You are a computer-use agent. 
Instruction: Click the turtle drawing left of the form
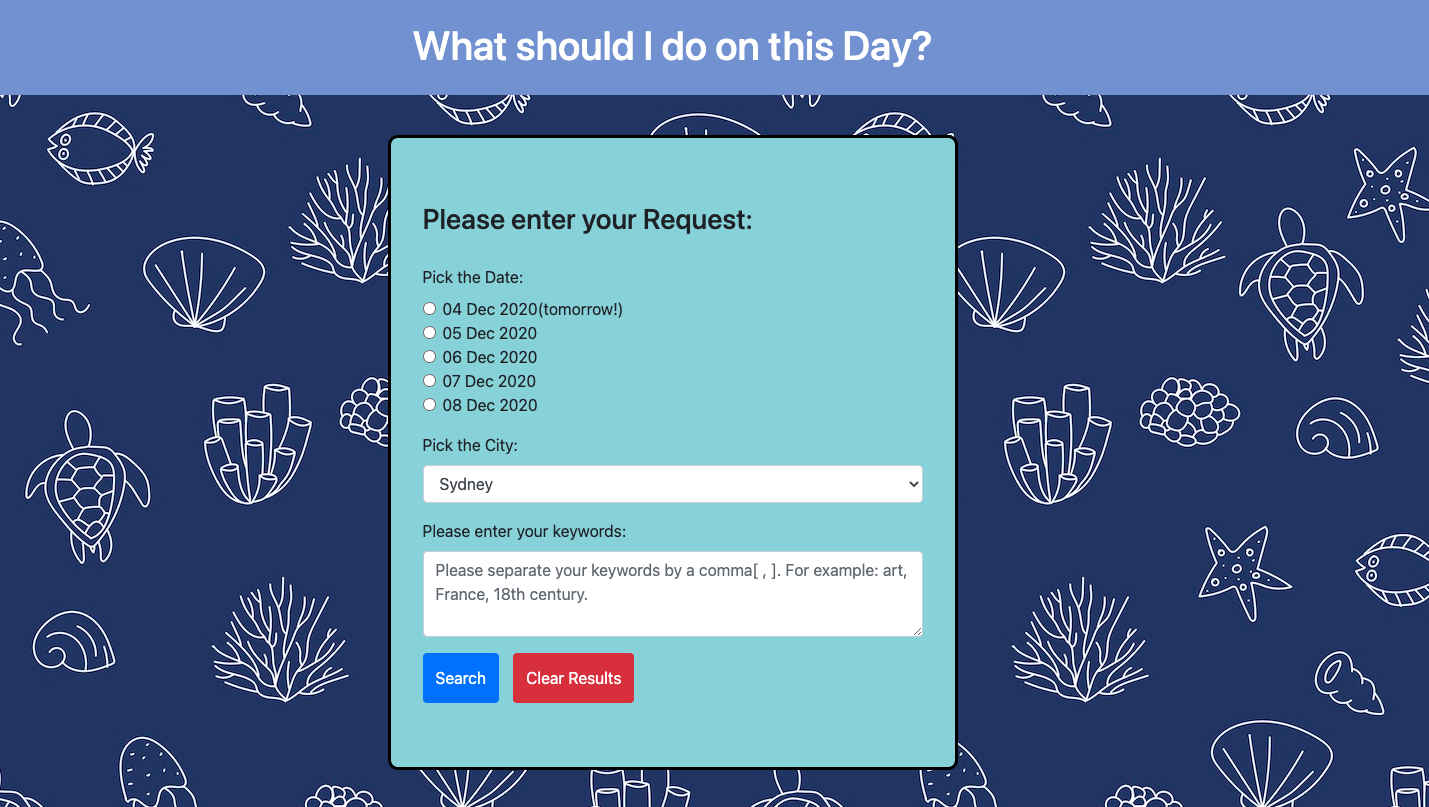pyautogui.click(x=85, y=485)
